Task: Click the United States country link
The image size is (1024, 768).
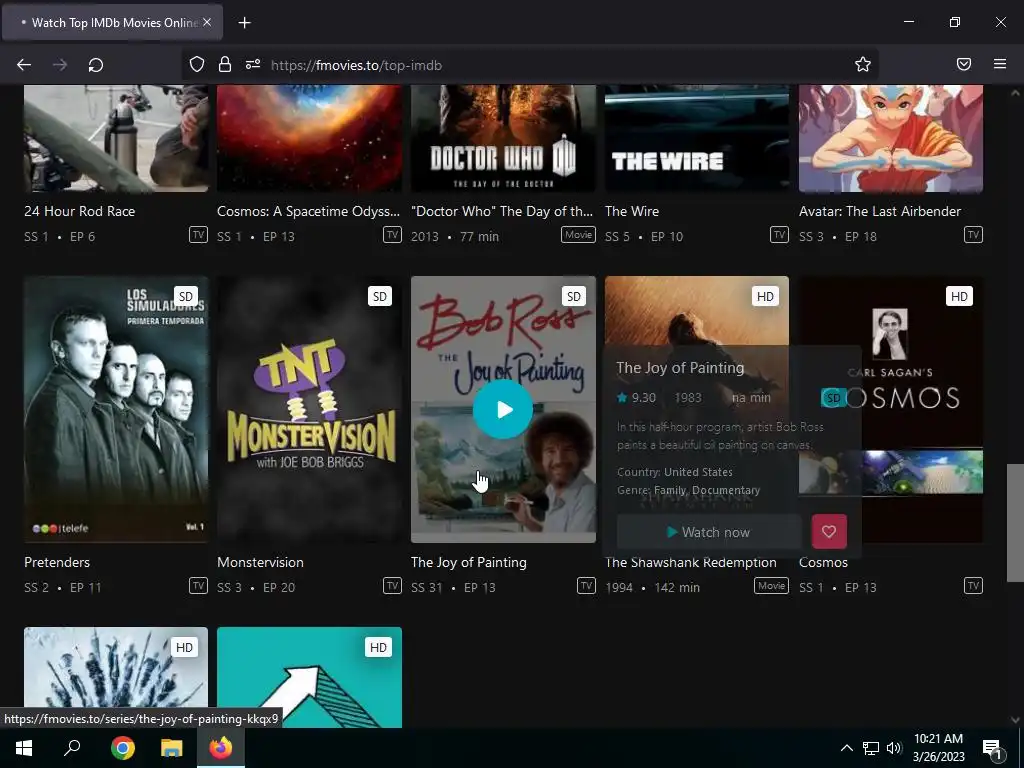Action: [698, 472]
